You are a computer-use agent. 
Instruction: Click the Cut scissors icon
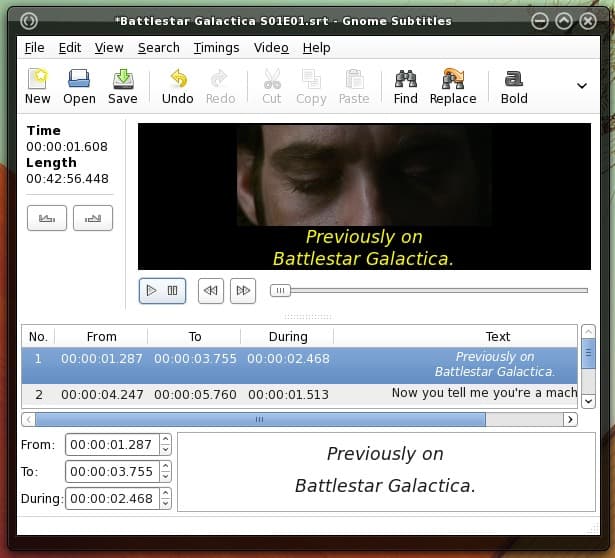click(x=272, y=86)
